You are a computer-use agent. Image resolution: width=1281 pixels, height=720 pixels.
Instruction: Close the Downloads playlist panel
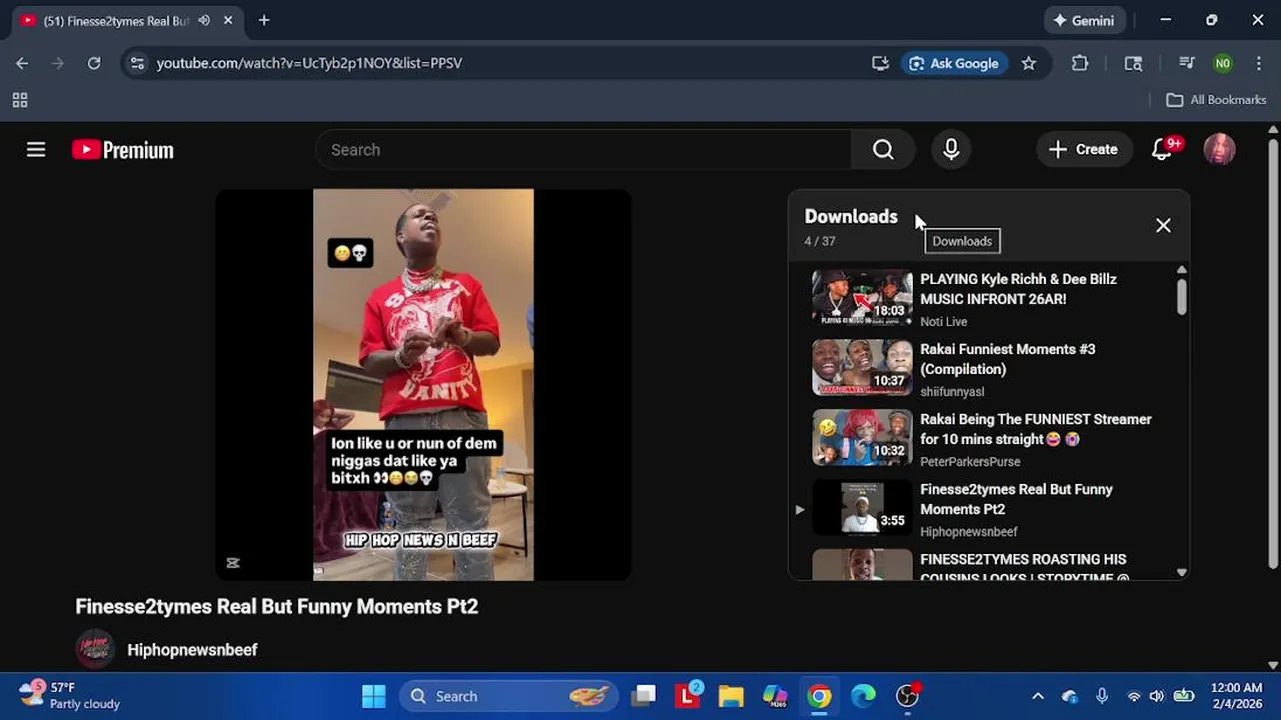(x=1163, y=226)
